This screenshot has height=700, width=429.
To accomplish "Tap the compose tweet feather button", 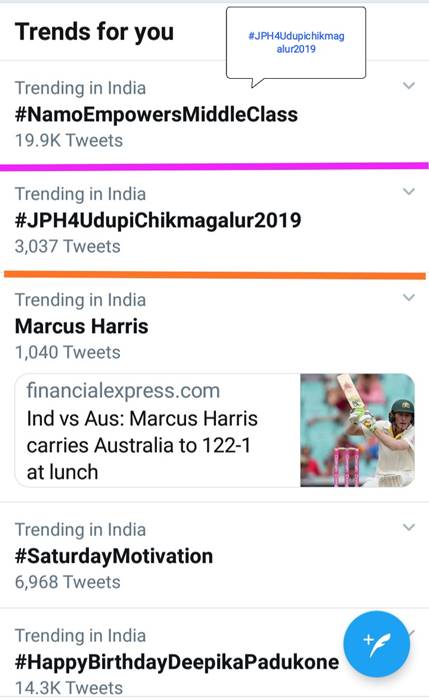I will click(x=376, y=644).
